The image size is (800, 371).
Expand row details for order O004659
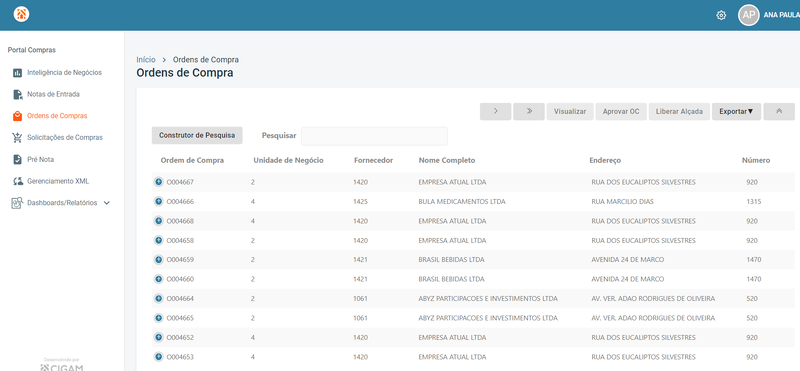point(159,260)
